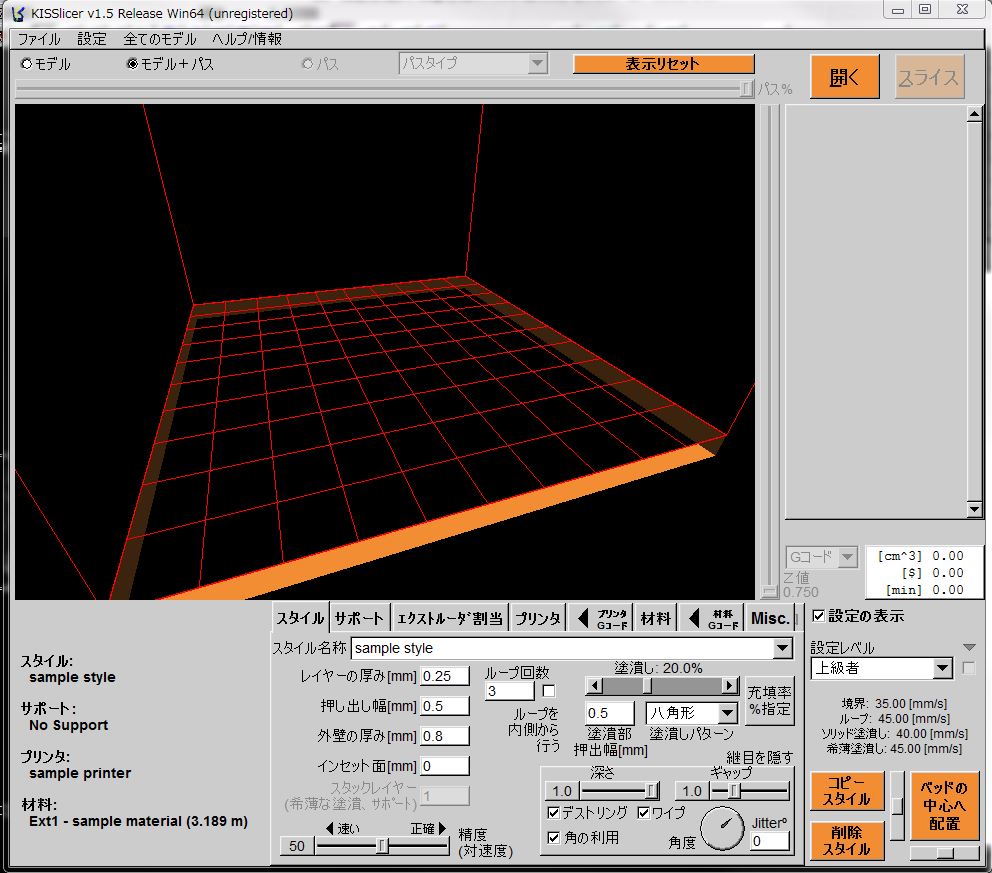Screen dimensions: 992x873
Task: Click the 表示リセット button
Action: (x=664, y=64)
